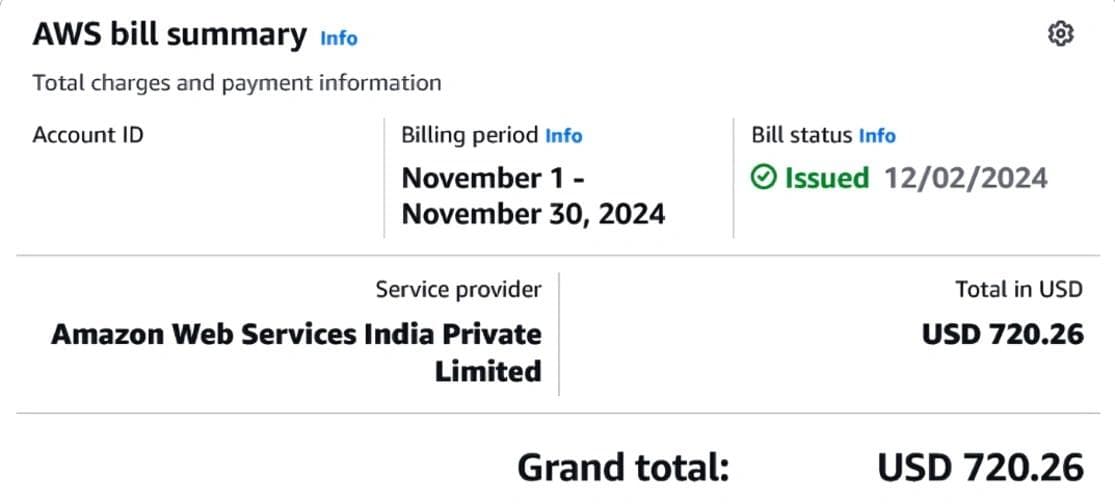Select the issue date 12/02/2024
Screen dimensions: 1115x504
(965, 178)
